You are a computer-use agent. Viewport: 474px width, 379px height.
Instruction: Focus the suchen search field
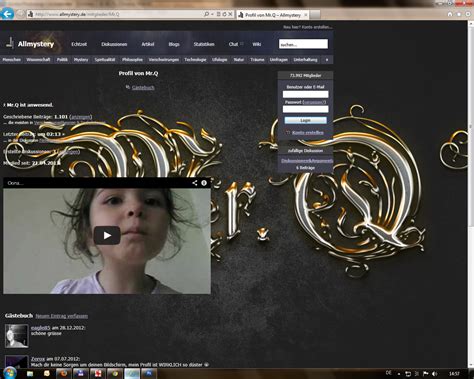point(303,44)
